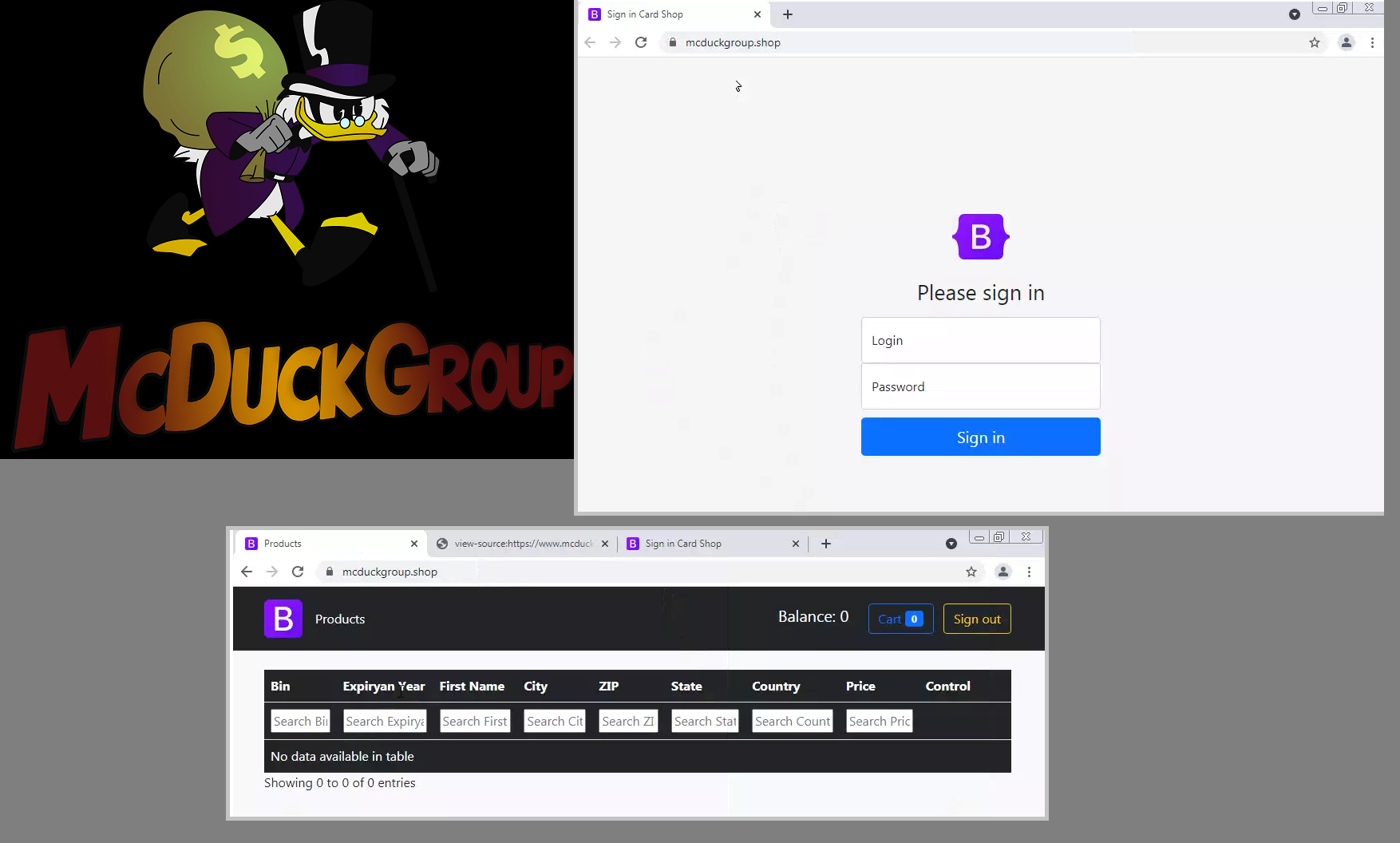
Task: Close the 'Sign in Card Shop' tab in the bottom browser
Action: 796,544
